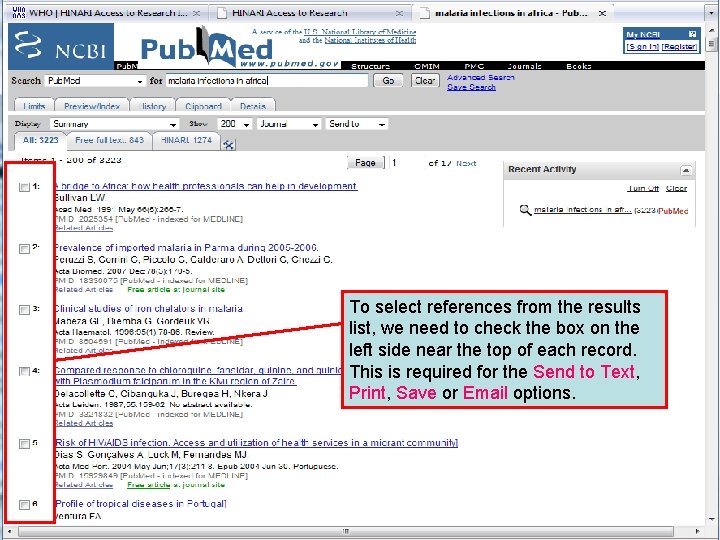The width and height of the screenshot is (720, 540).
Task: Click the horizontal scrollbar thumb
Action: [346, 531]
